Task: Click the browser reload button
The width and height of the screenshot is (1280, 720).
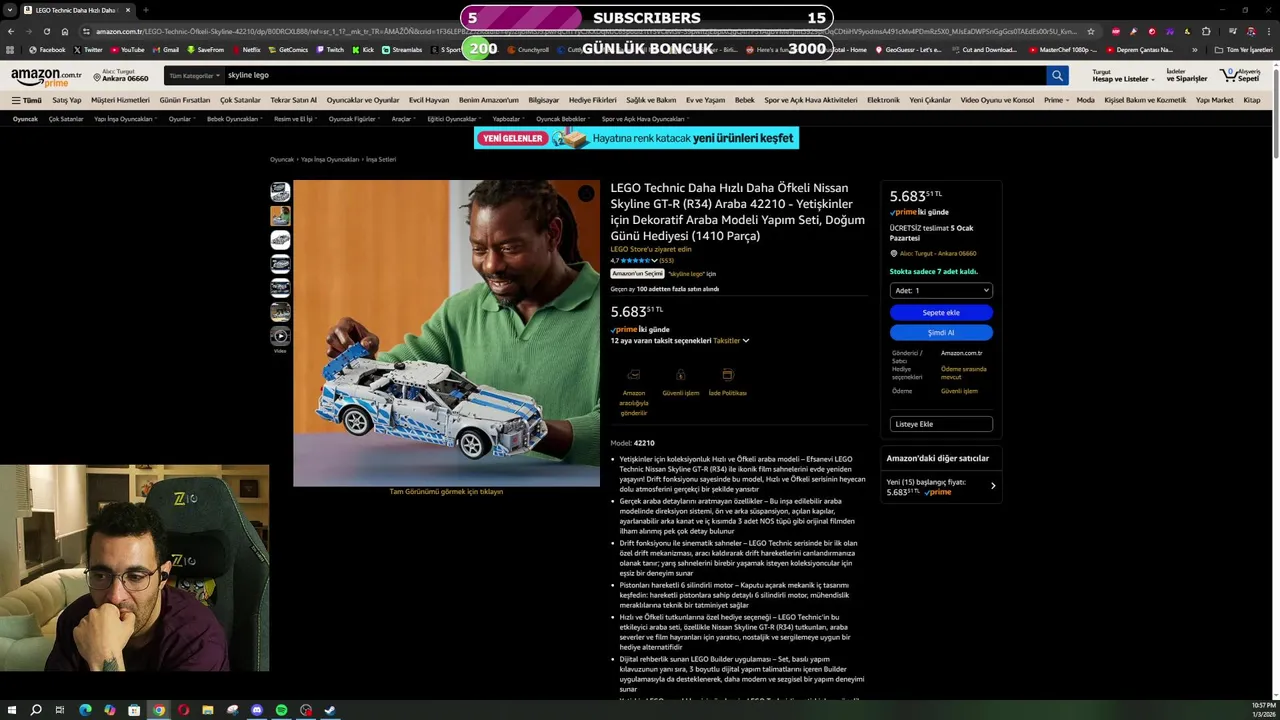Action: tap(46, 31)
